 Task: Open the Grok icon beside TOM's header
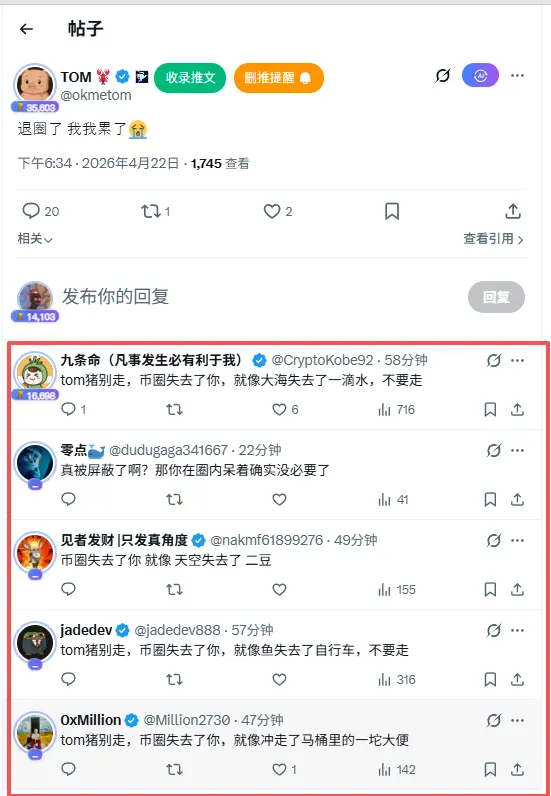[443, 76]
